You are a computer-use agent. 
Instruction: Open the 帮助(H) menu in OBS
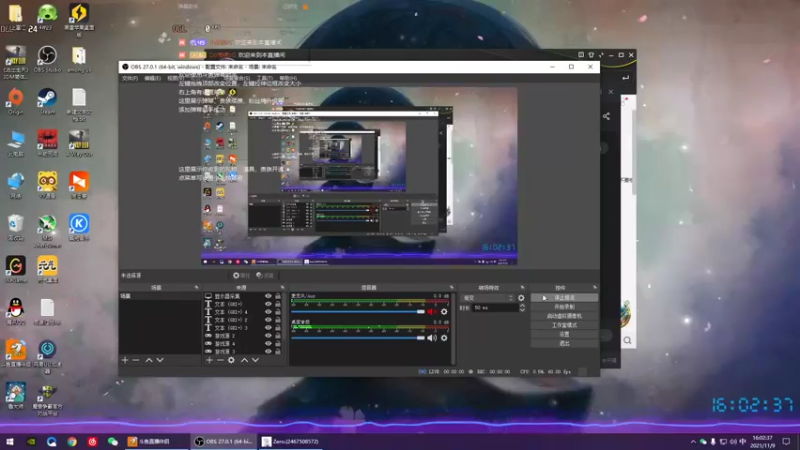point(288,79)
